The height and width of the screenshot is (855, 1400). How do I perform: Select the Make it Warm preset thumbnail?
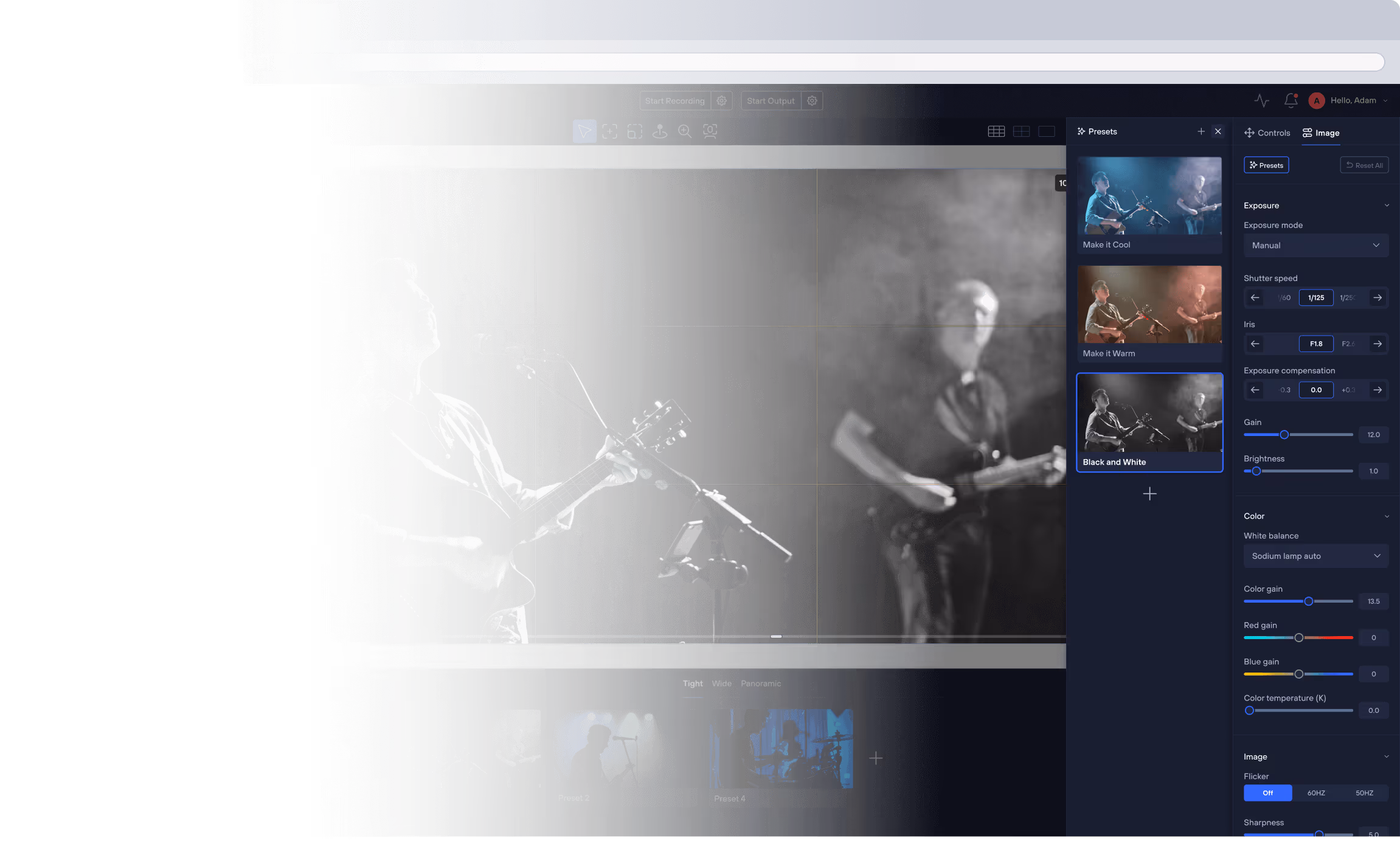(1149, 305)
